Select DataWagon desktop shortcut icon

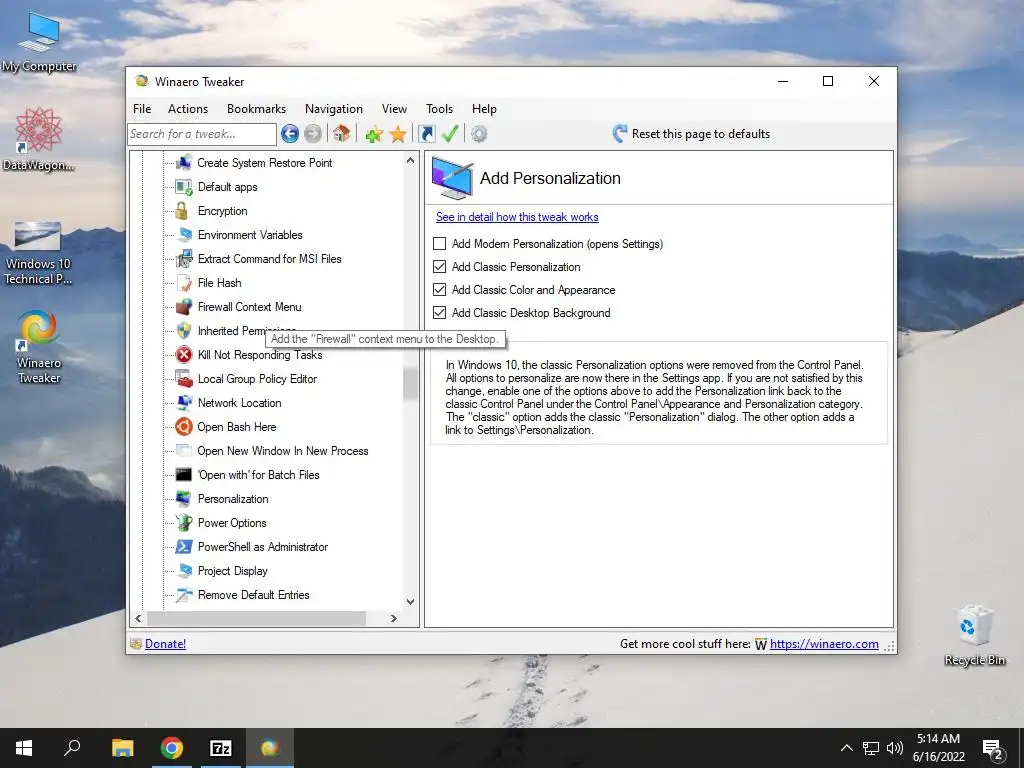(39, 140)
